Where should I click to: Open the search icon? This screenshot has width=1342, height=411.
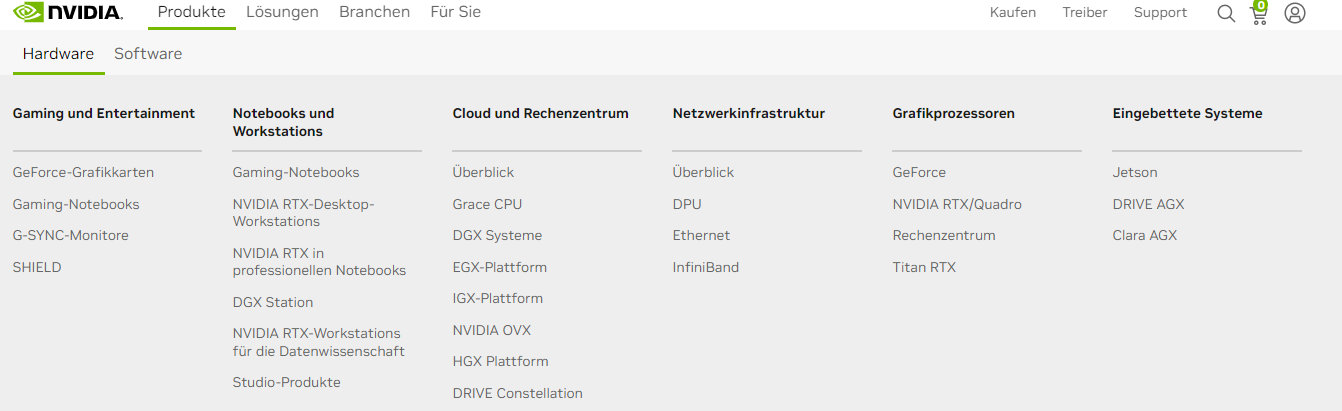coord(1226,13)
